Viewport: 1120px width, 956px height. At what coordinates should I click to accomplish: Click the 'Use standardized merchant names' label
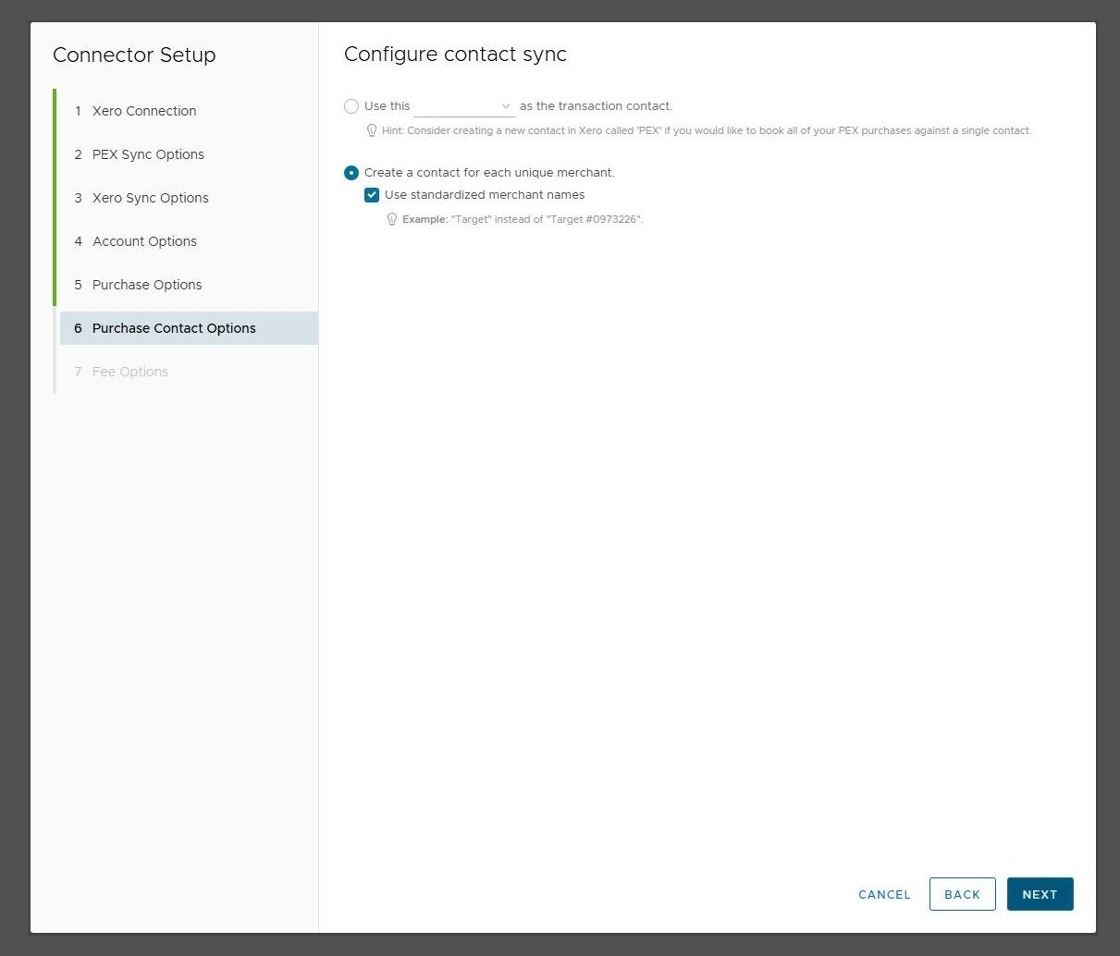[484, 195]
